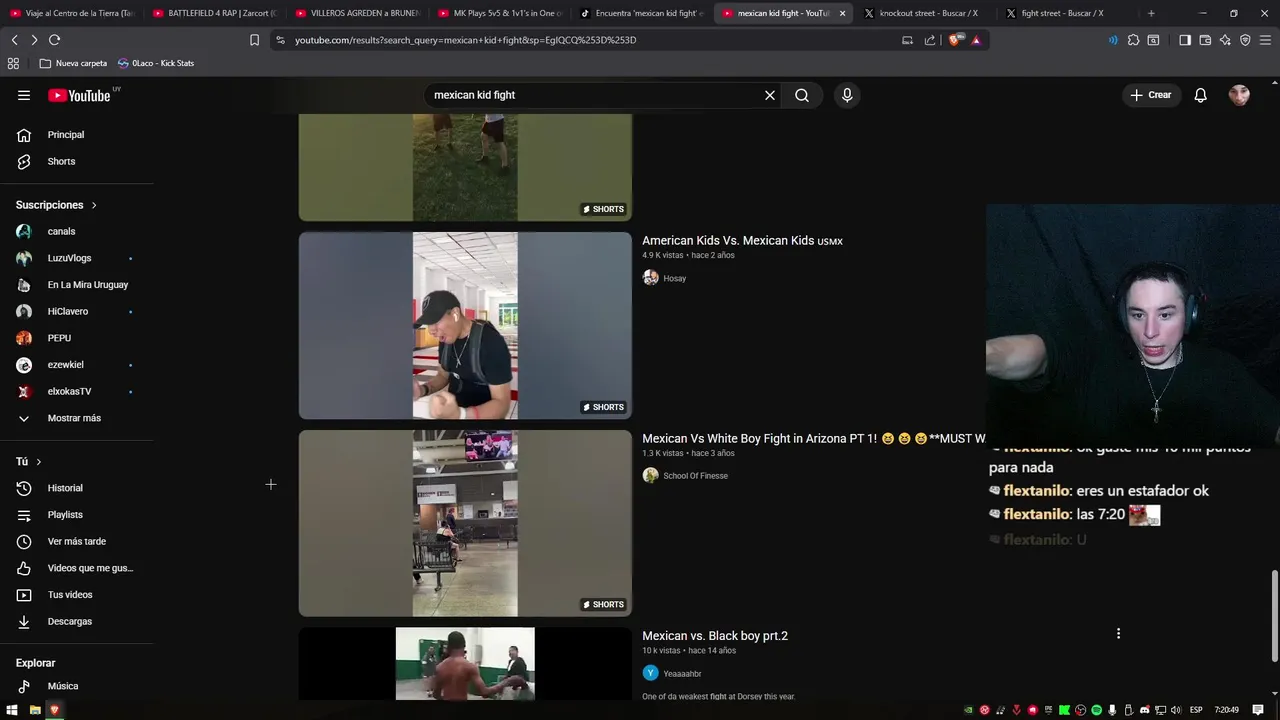Reload the page
1280x720 pixels.
[x=54, y=40]
